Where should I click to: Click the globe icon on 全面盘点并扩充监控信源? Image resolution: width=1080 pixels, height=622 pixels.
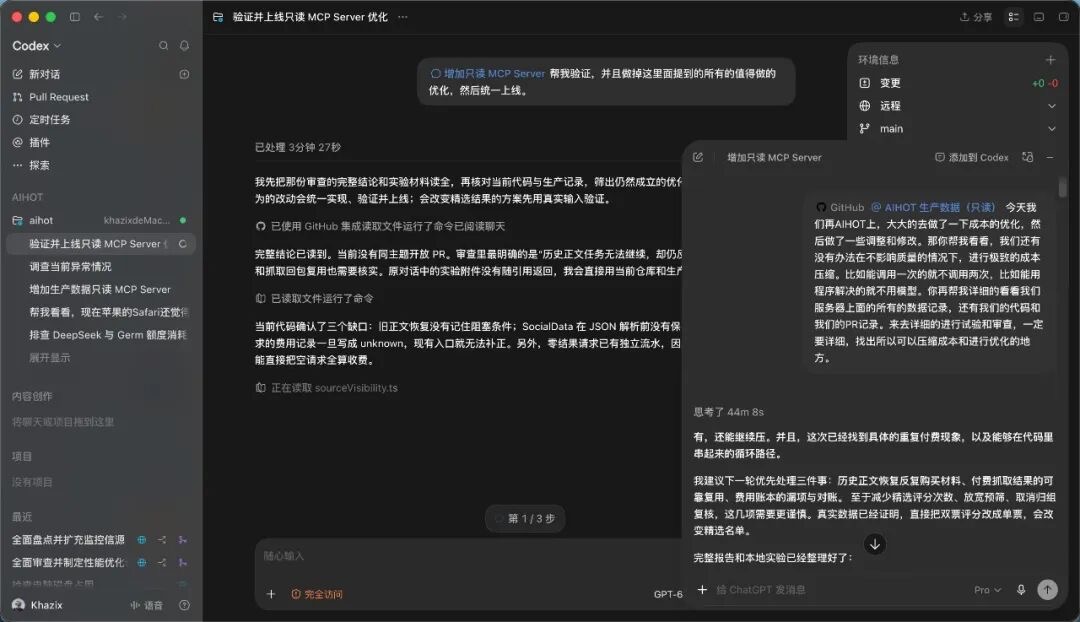pyautogui.click(x=141, y=540)
